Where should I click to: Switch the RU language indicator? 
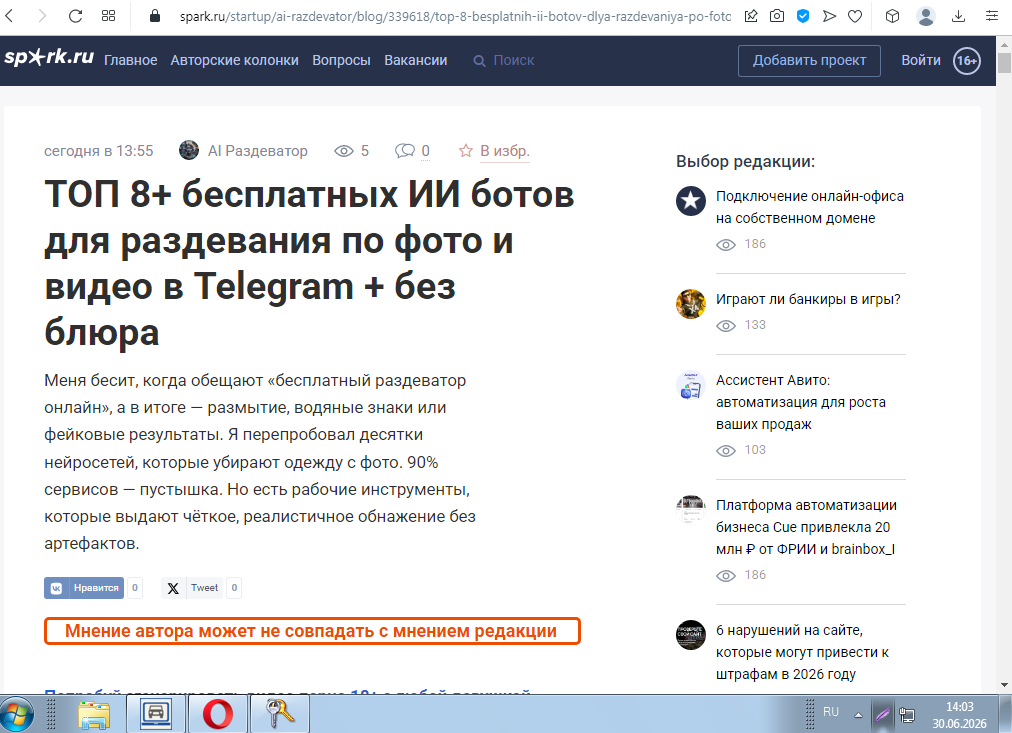831,712
